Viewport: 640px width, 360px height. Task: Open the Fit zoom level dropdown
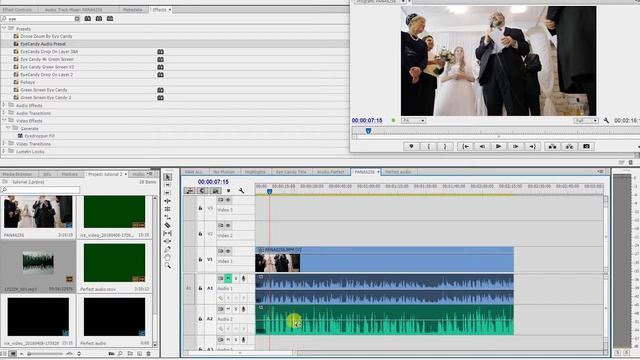413,121
